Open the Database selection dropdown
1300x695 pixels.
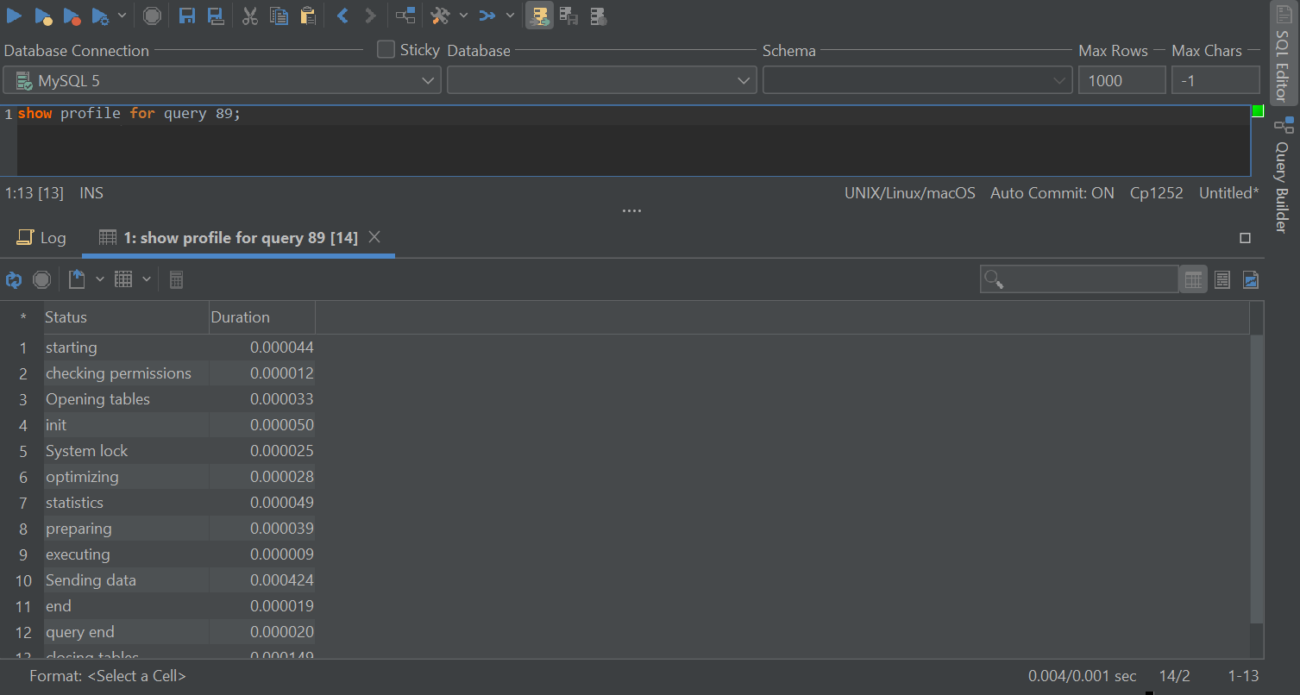pyautogui.click(x=744, y=79)
